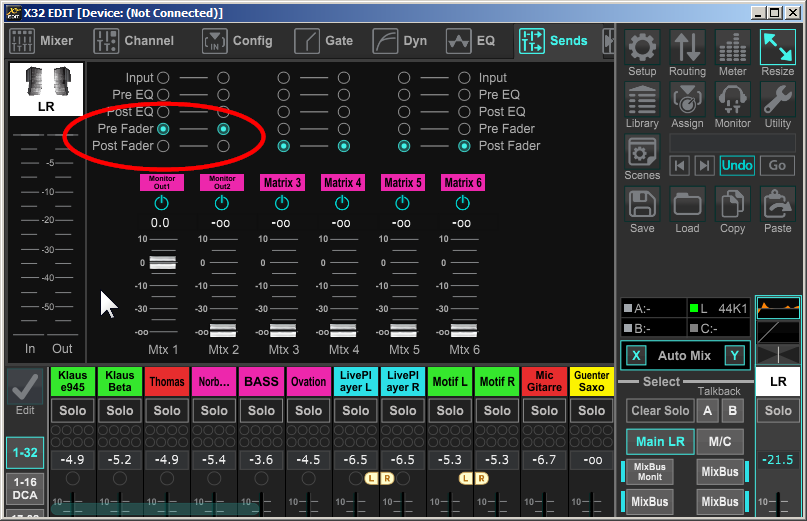
Task: Switch to the Gate tab
Action: coord(324,41)
